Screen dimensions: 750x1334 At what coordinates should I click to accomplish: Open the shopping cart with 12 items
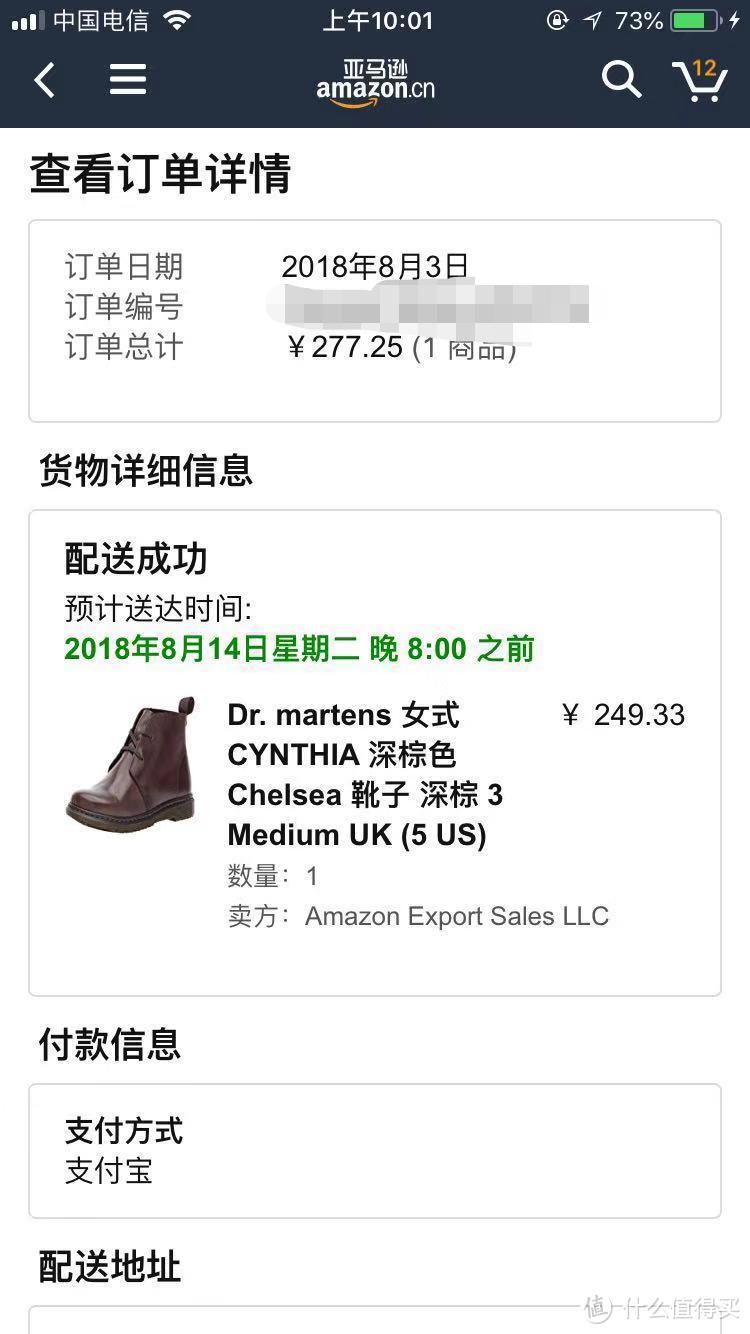[x=699, y=80]
